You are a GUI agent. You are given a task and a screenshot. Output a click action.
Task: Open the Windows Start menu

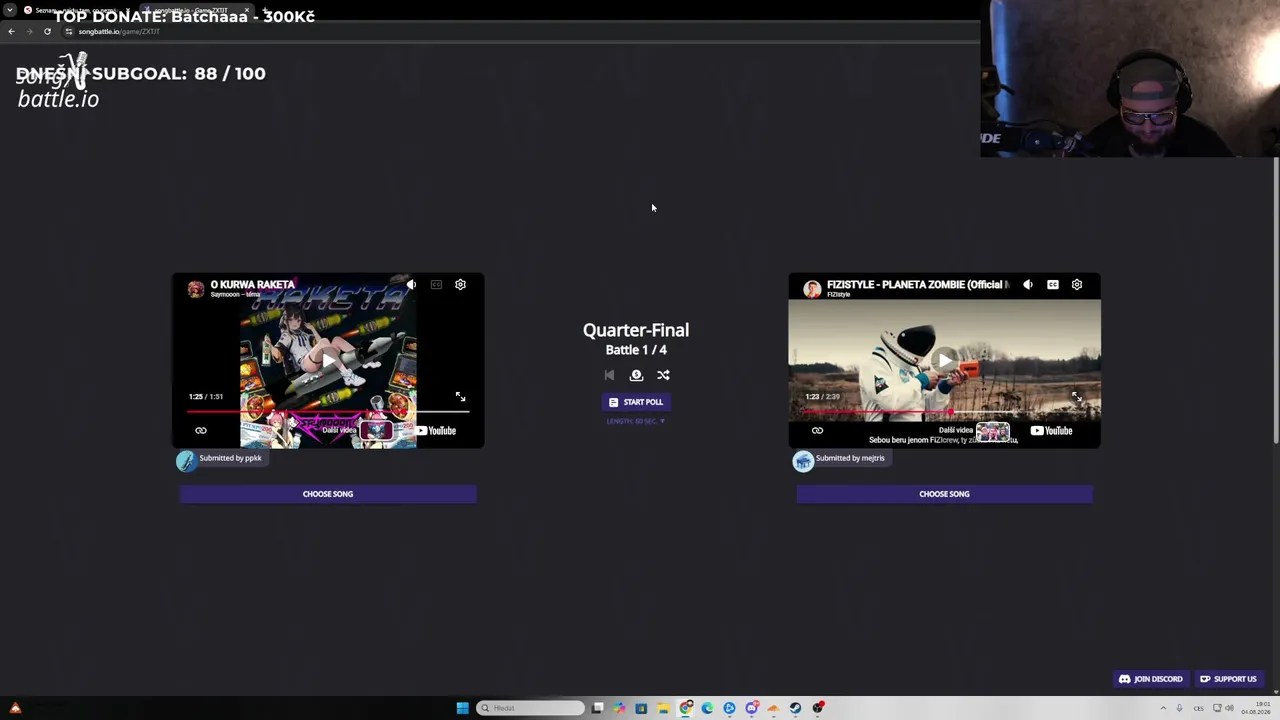coord(462,708)
